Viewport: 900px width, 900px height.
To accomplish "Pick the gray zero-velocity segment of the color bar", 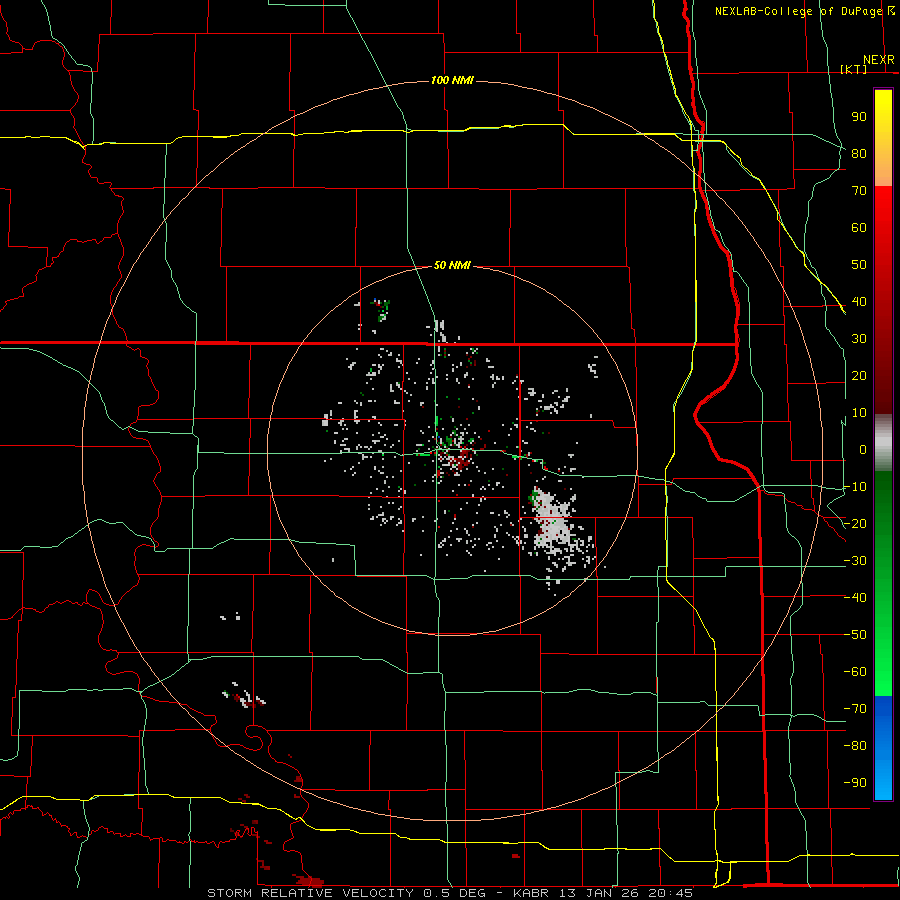I will tap(883, 443).
